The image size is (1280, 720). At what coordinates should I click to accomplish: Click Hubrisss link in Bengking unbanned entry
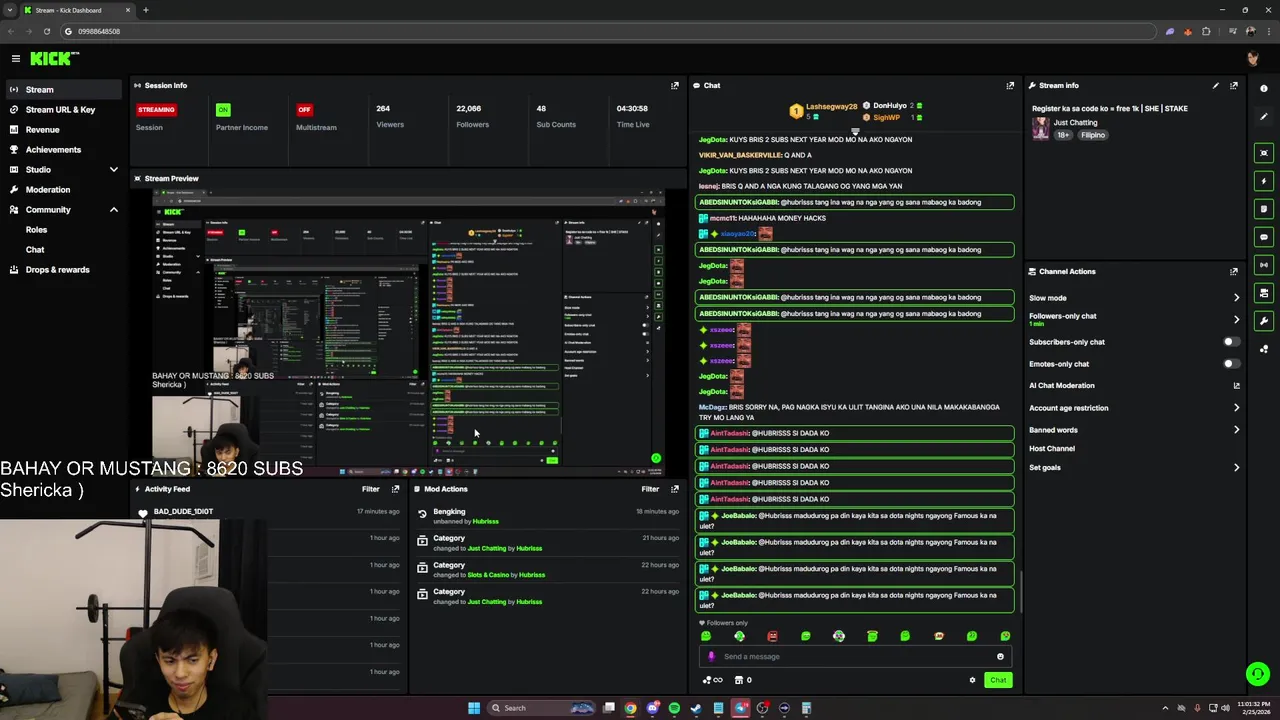tap(486, 522)
